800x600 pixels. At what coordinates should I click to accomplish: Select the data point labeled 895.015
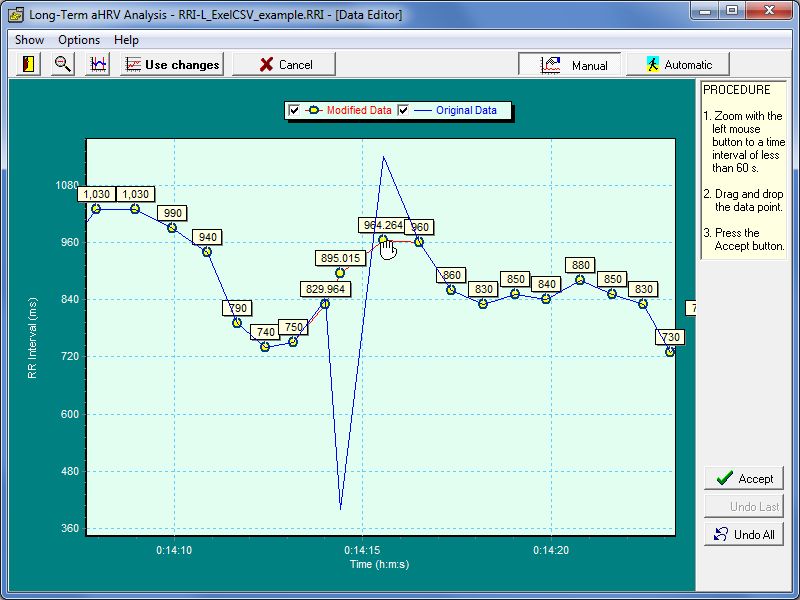(x=340, y=273)
